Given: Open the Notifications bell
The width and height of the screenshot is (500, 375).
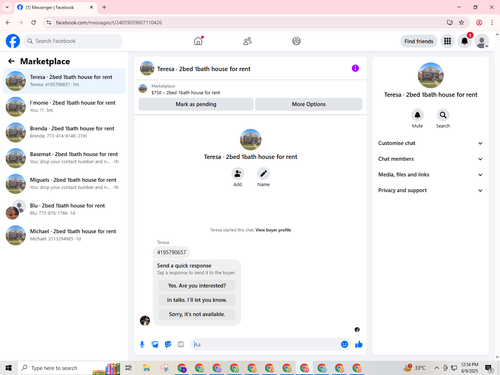Looking at the screenshot, I should pyautogui.click(x=464, y=41).
